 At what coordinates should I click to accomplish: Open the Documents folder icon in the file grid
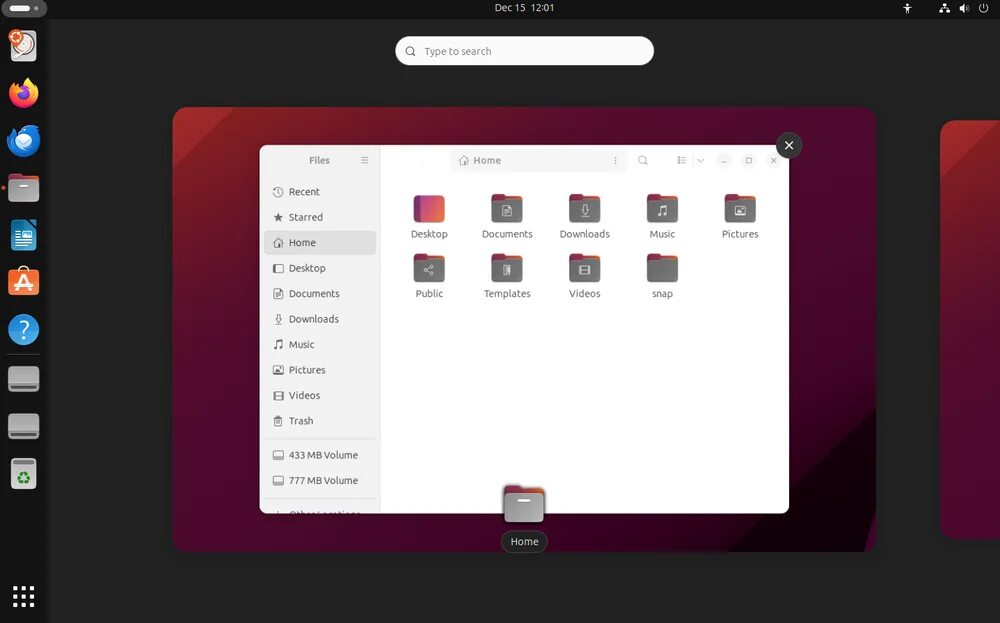(x=506, y=209)
